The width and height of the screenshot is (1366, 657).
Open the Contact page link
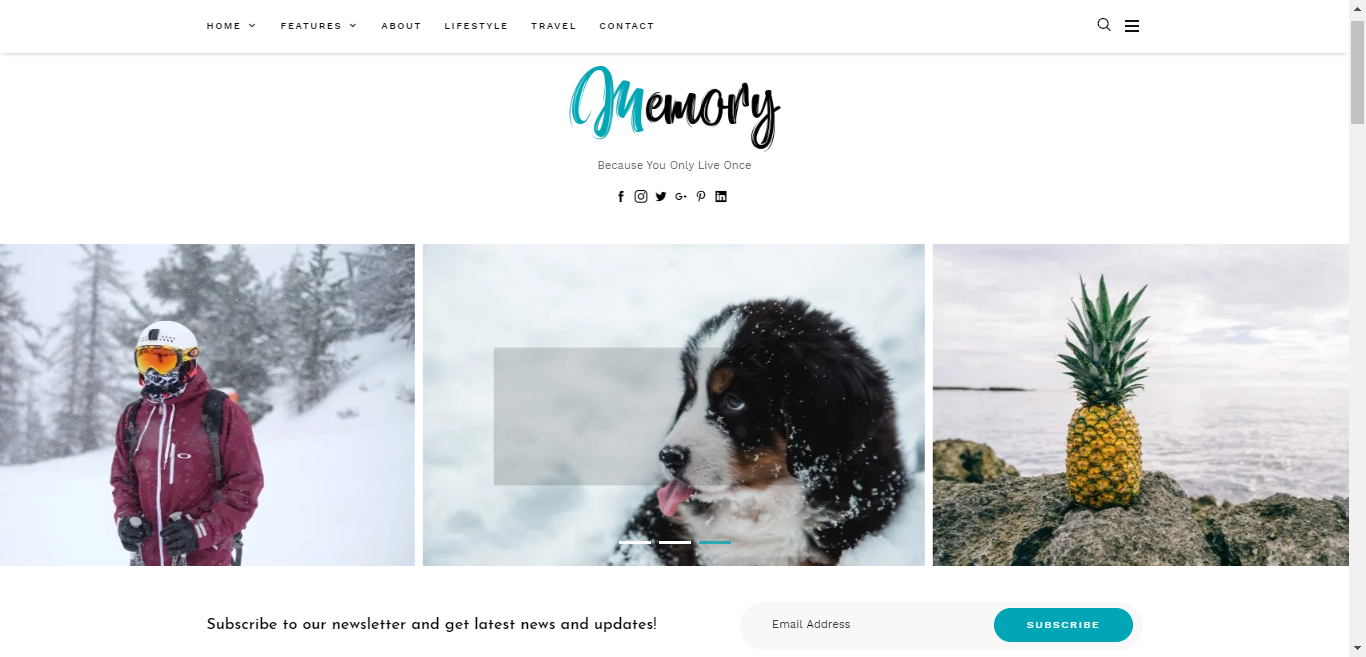(627, 26)
